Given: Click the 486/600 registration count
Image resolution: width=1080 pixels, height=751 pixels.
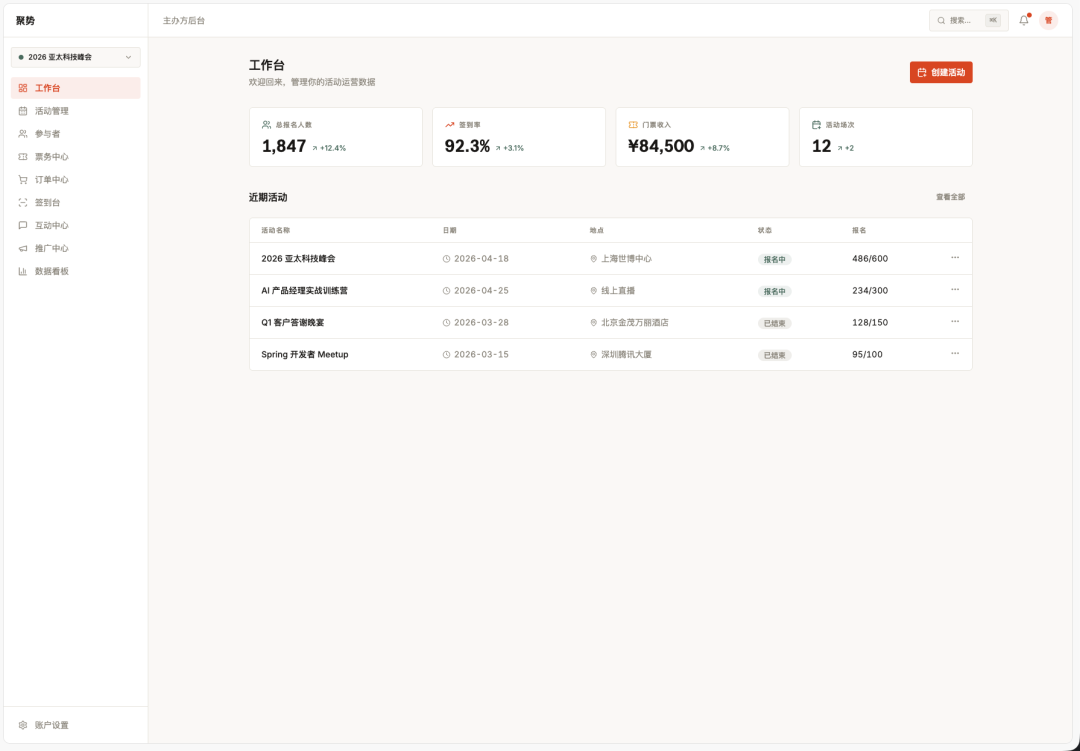Looking at the screenshot, I should (x=870, y=259).
